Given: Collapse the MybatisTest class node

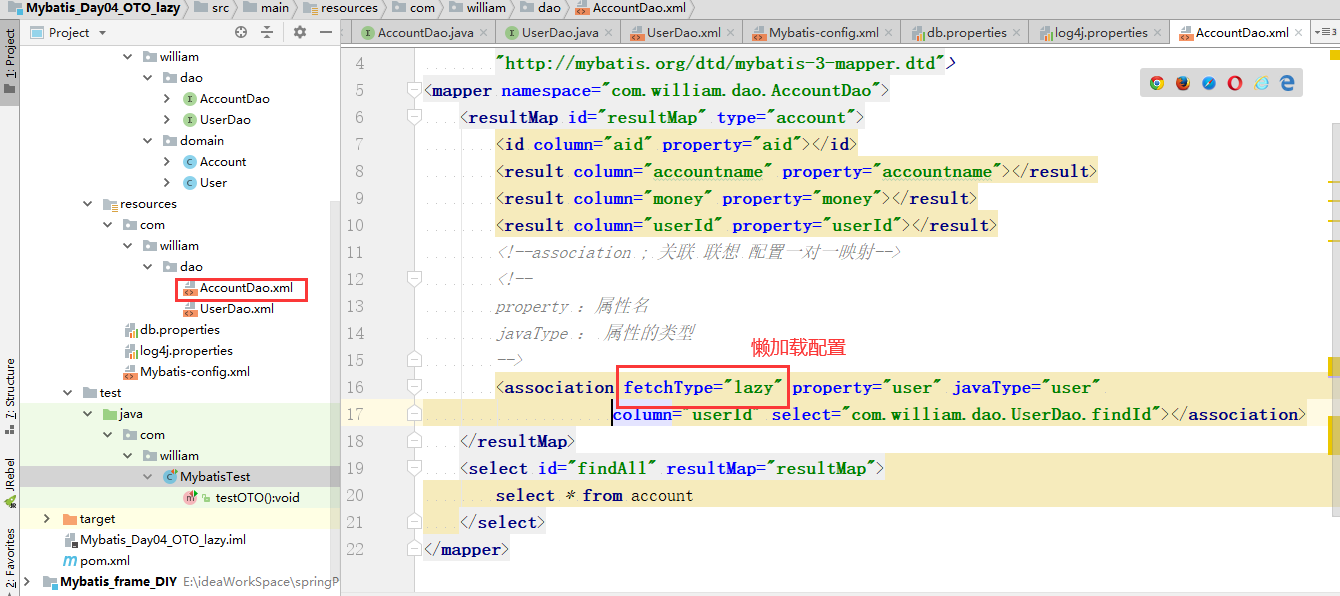Looking at the screenshot, I should pos(147,477).
